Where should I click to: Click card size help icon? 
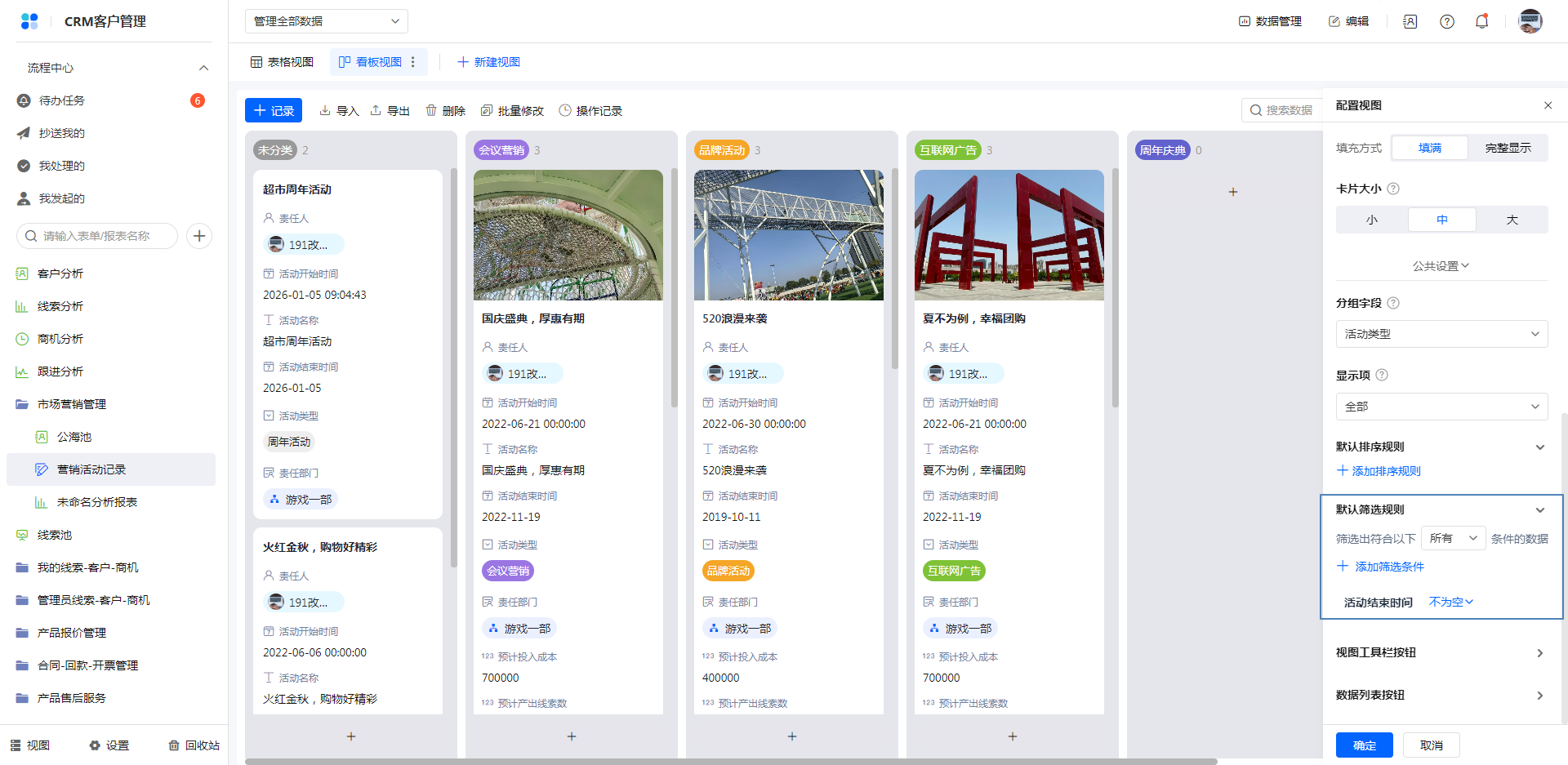tap(1393, 189)
